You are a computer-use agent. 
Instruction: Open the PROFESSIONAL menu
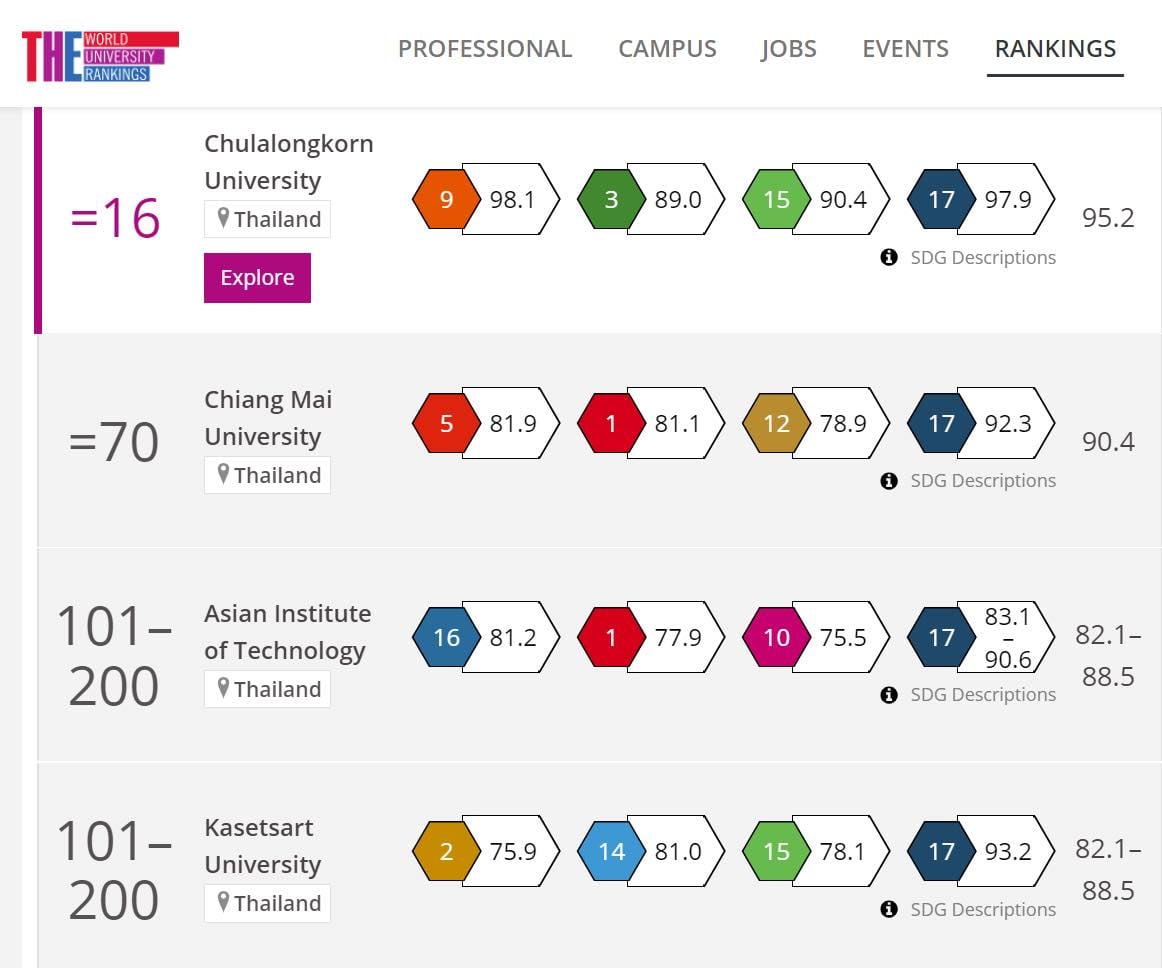pos(485,49)
